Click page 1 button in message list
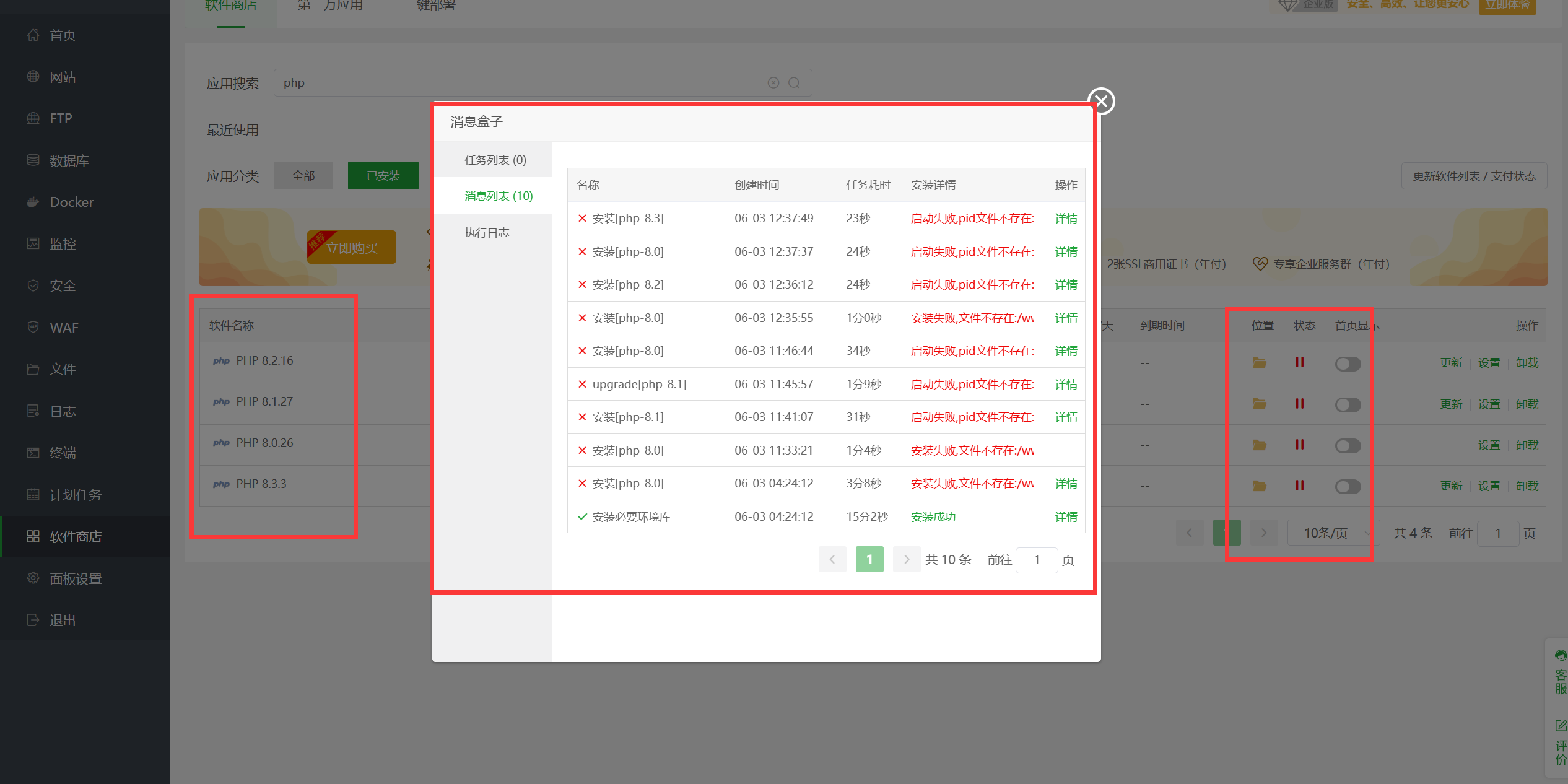Viewport: 1568px width, 784px height. tap(869, 560)
